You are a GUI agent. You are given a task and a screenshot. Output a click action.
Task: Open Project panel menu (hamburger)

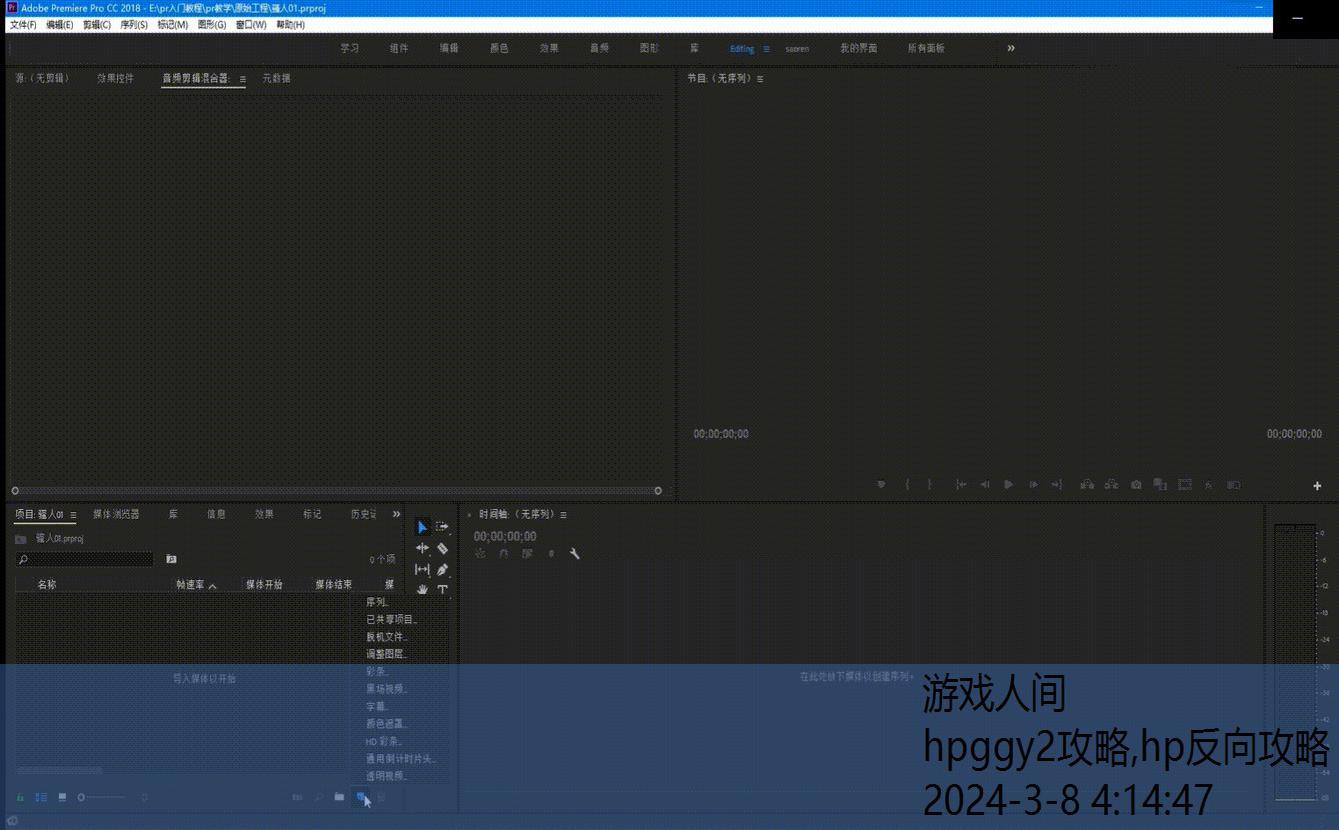click(x=73, y=515)
